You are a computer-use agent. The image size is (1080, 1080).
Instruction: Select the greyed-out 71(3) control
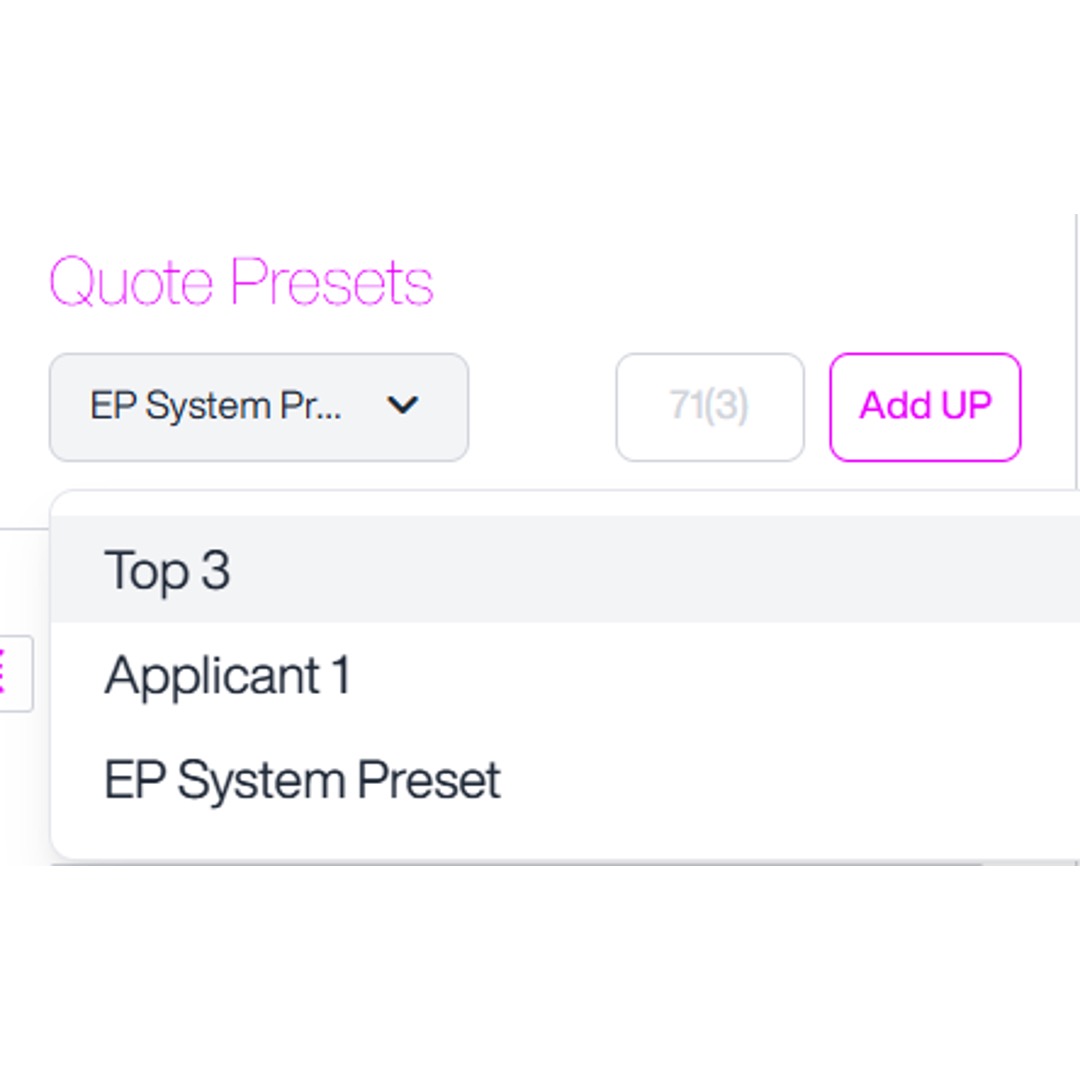point(709,407)
